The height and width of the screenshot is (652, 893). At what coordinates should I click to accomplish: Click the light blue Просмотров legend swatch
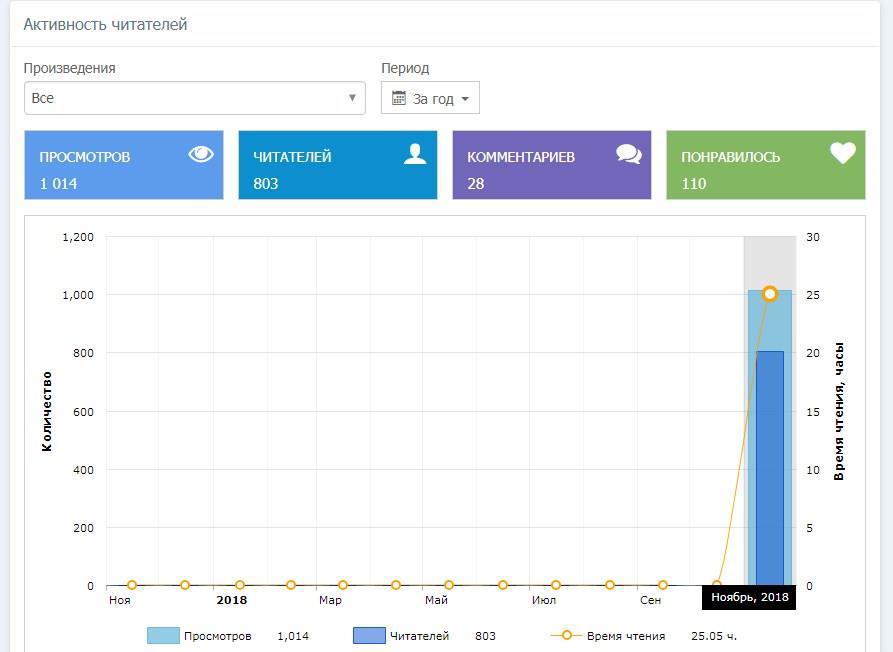coord(163,636)
